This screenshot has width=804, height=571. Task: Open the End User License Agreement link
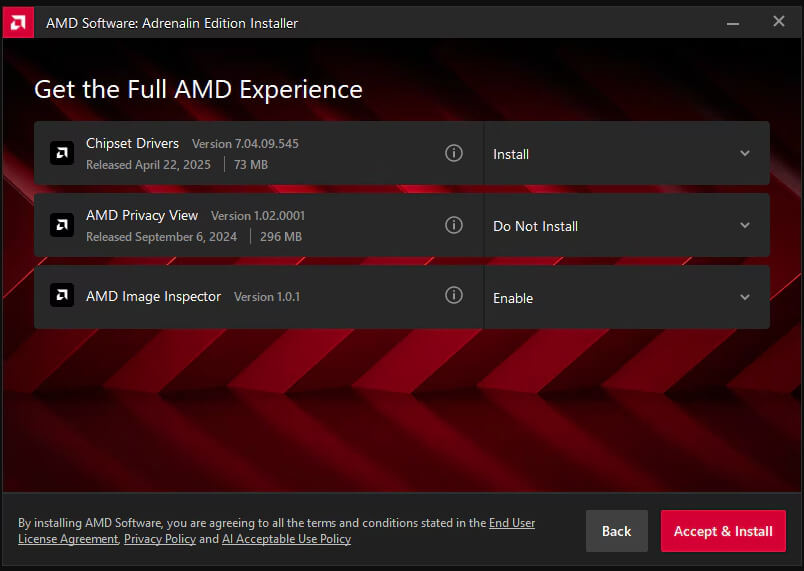[512, 523]
